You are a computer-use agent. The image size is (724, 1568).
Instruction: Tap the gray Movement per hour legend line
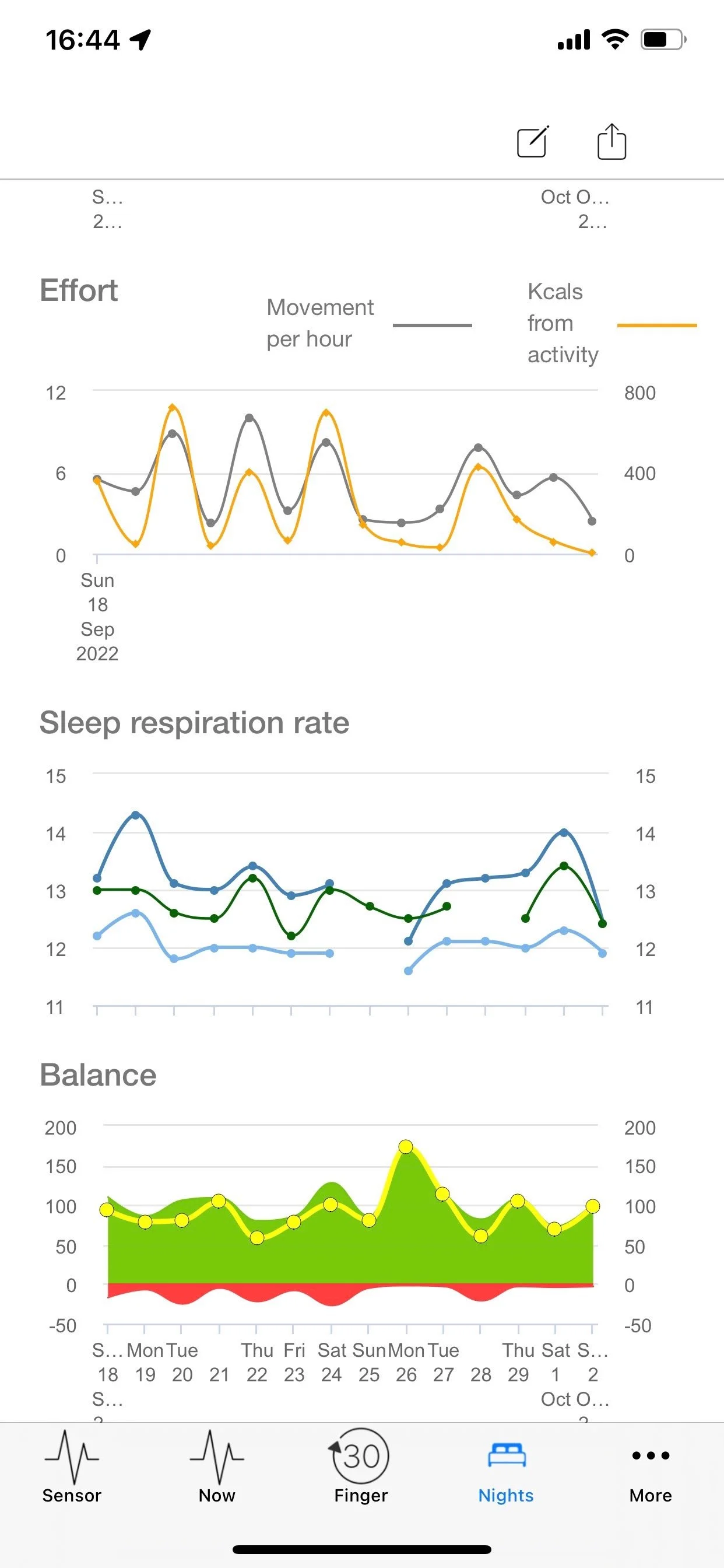pyautogui.click(x=432, y=325)
